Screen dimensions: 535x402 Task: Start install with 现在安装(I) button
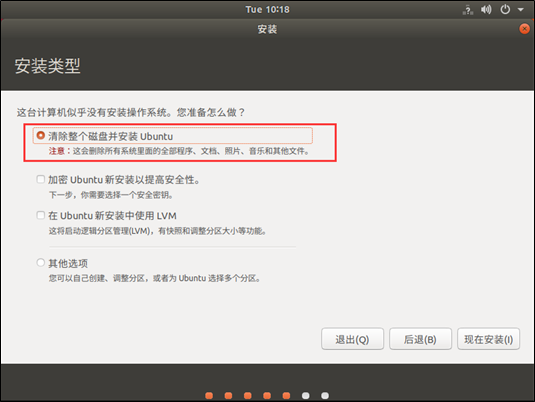point(488,339)
